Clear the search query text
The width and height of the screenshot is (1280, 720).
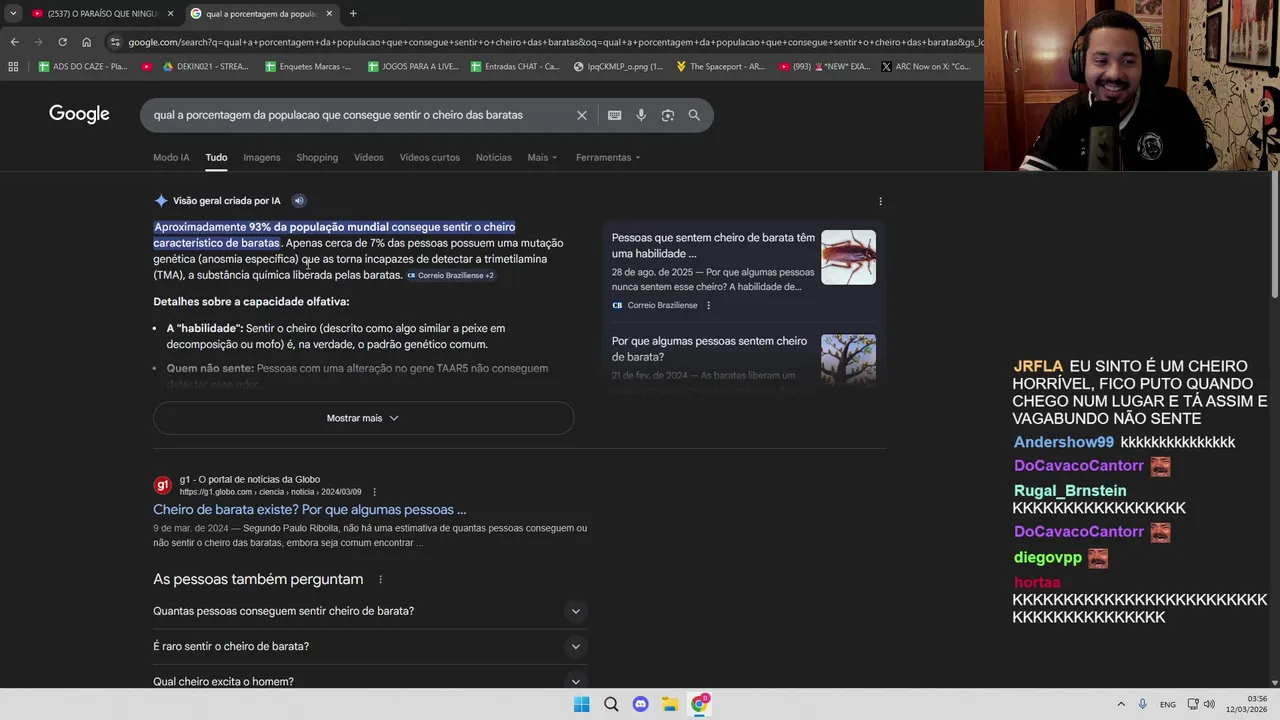pyautogui.click(x=582, y=115)
